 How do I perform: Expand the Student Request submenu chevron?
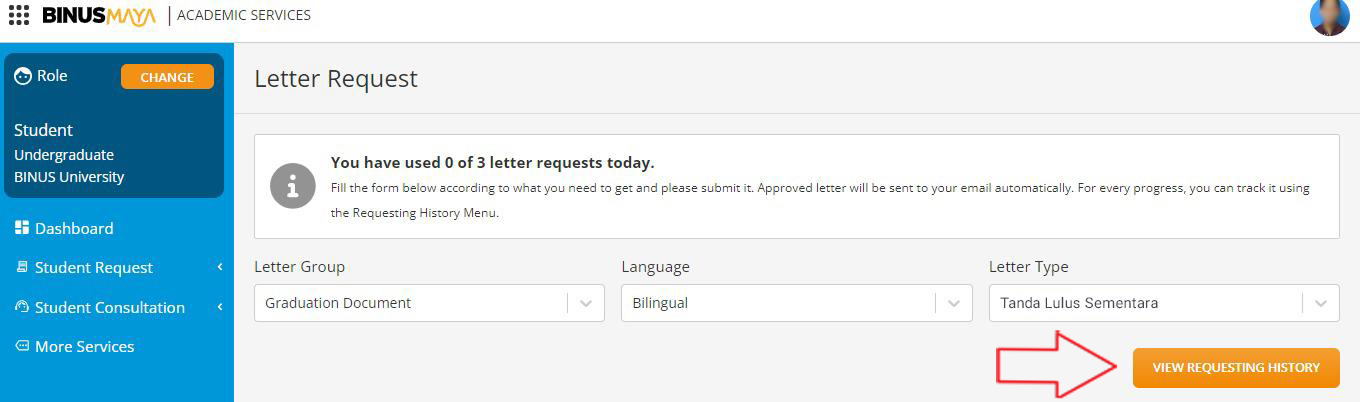tap(219, 267)
